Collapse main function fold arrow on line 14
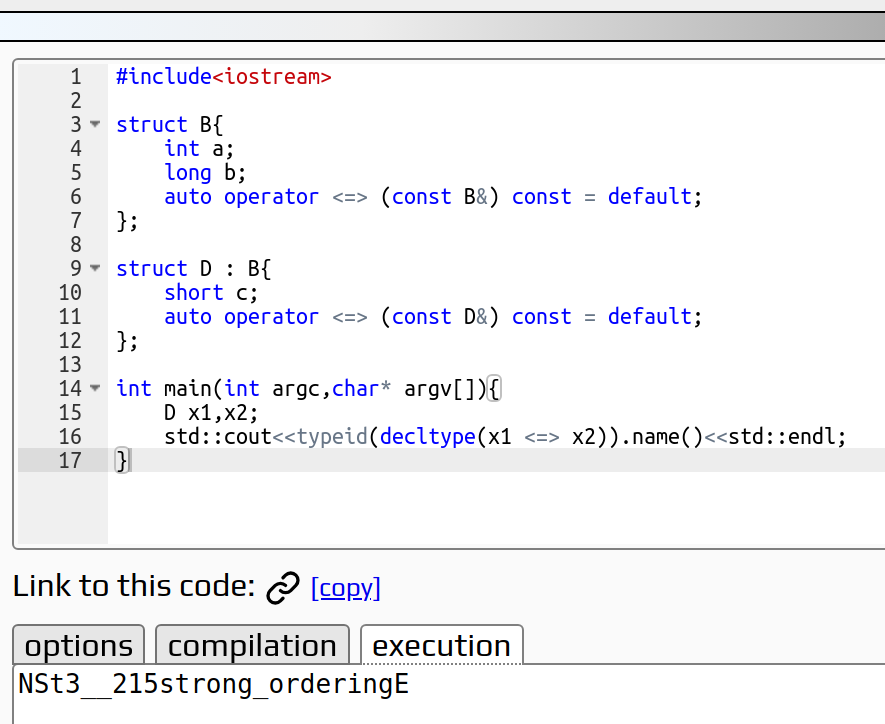The height and width of the screenshot is (724, 885). (95, 388)
